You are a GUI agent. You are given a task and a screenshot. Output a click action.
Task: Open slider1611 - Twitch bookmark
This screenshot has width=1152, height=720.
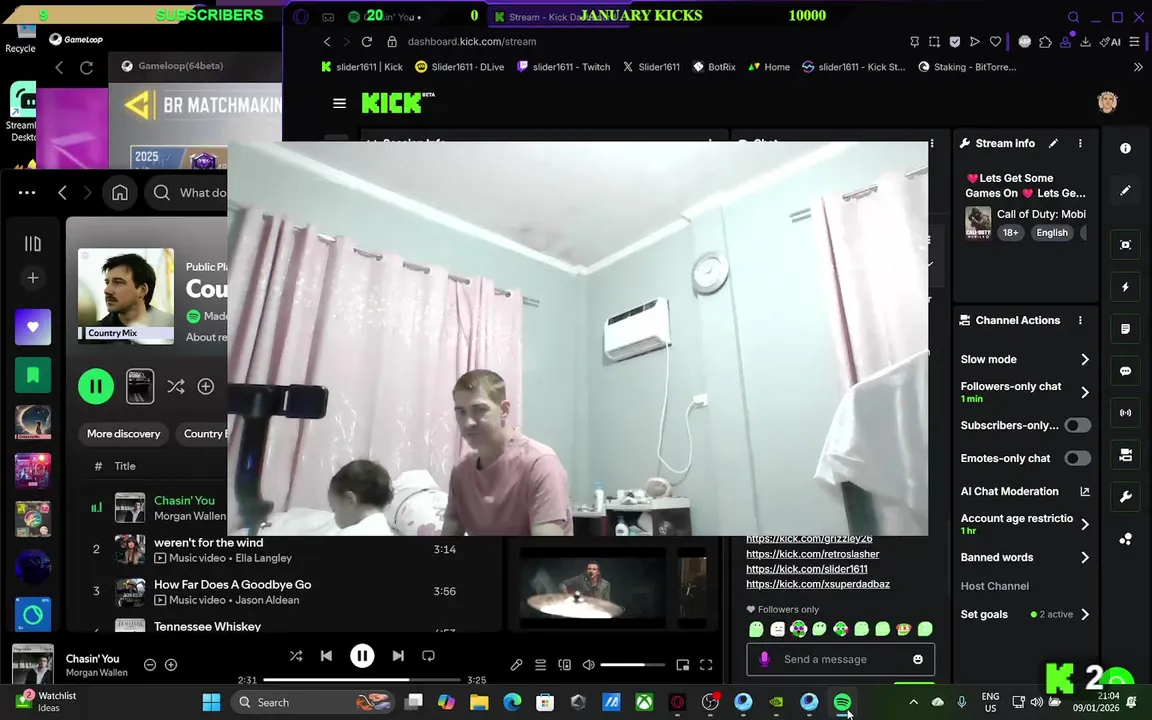tap(564, 67)
